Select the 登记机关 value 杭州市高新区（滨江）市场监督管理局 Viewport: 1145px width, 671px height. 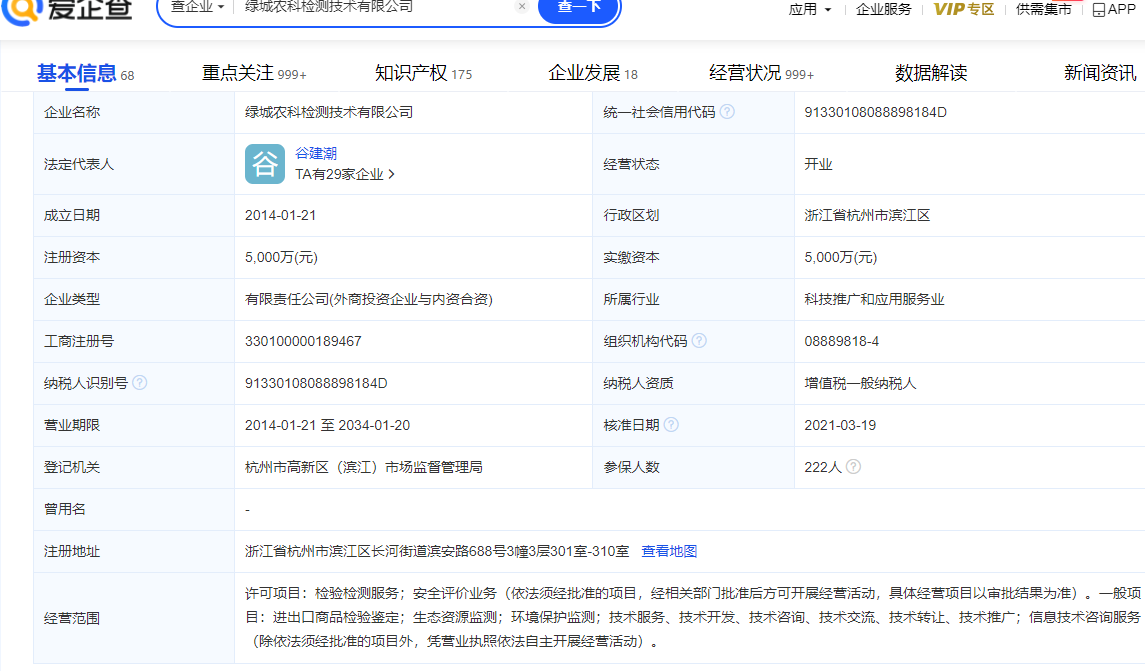coord(364,467)
